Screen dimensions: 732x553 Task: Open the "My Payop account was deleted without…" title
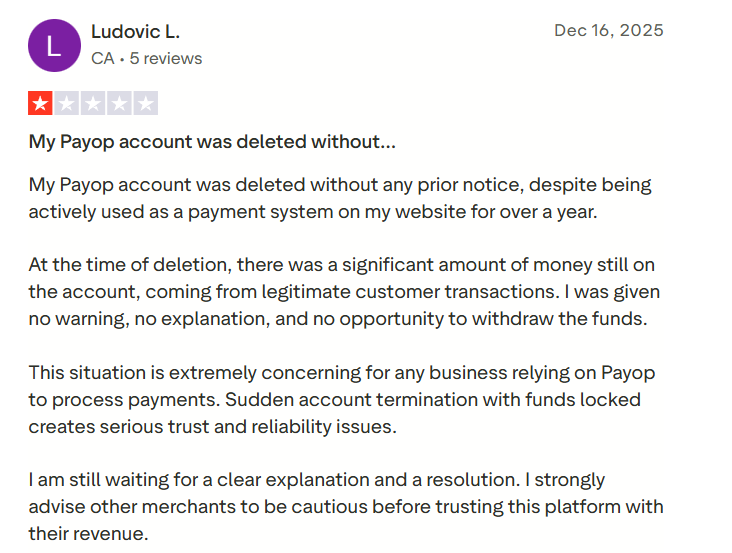pos(212,141)
